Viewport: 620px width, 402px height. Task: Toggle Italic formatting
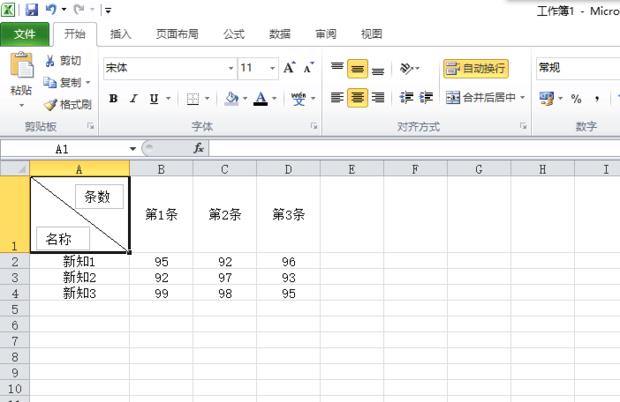(134, 98)
